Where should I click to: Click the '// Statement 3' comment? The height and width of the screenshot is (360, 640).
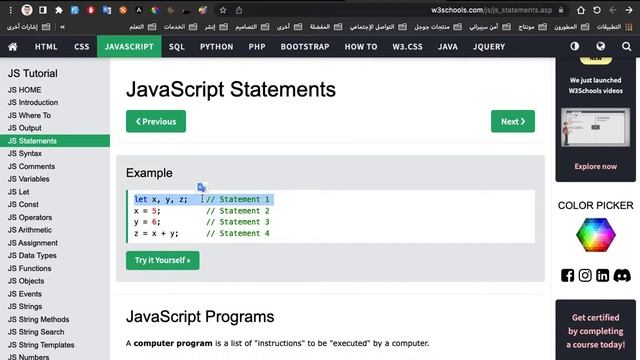coord(238,222)
